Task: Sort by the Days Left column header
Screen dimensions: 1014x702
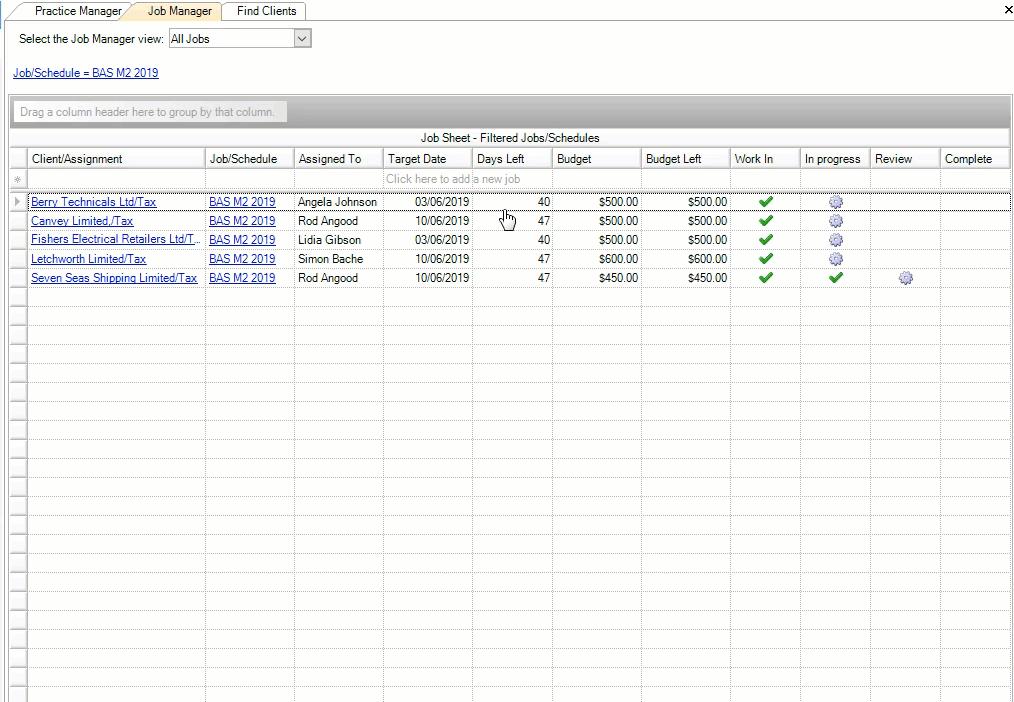Action: tap(500, 159)
